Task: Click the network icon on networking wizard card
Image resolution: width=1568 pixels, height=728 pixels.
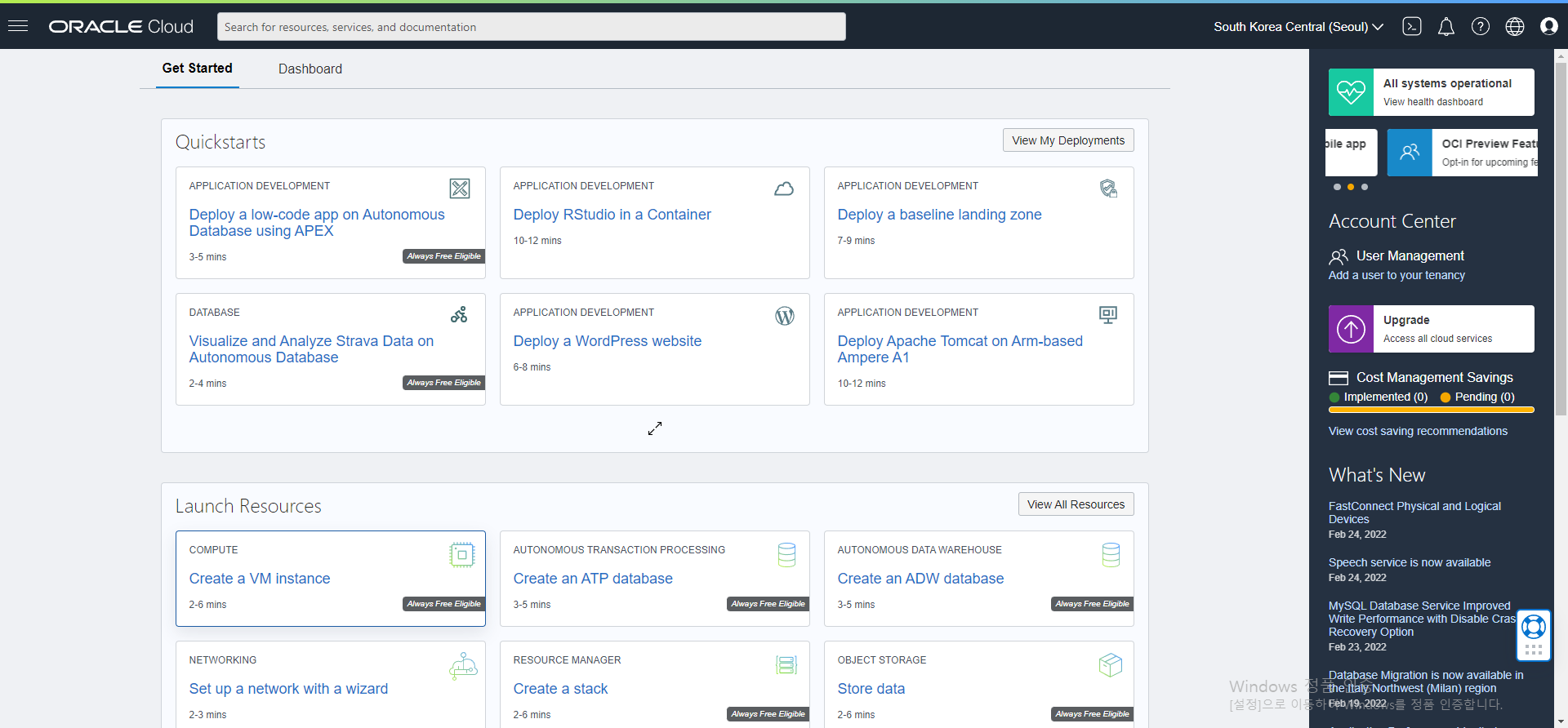Action: 463,666
